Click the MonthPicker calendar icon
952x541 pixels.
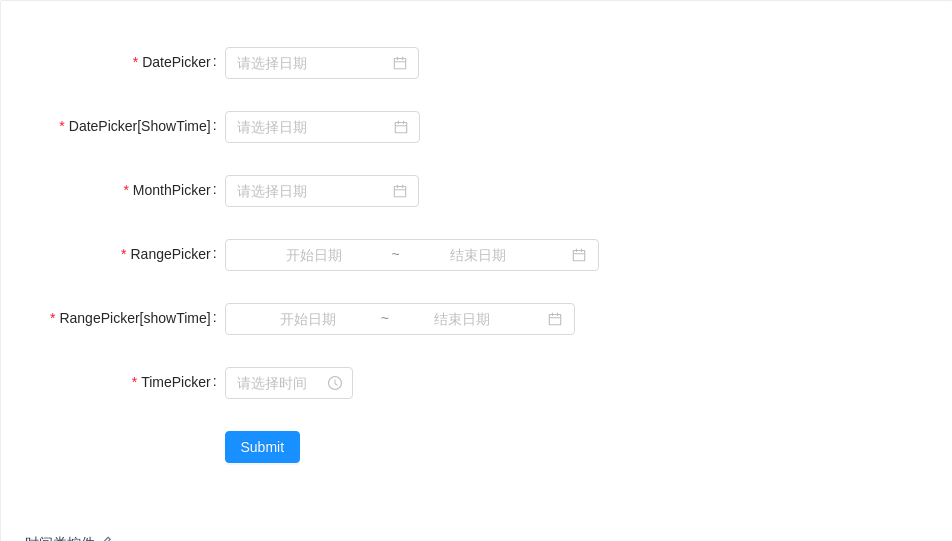pyautogui.click(x=400, y=191)
